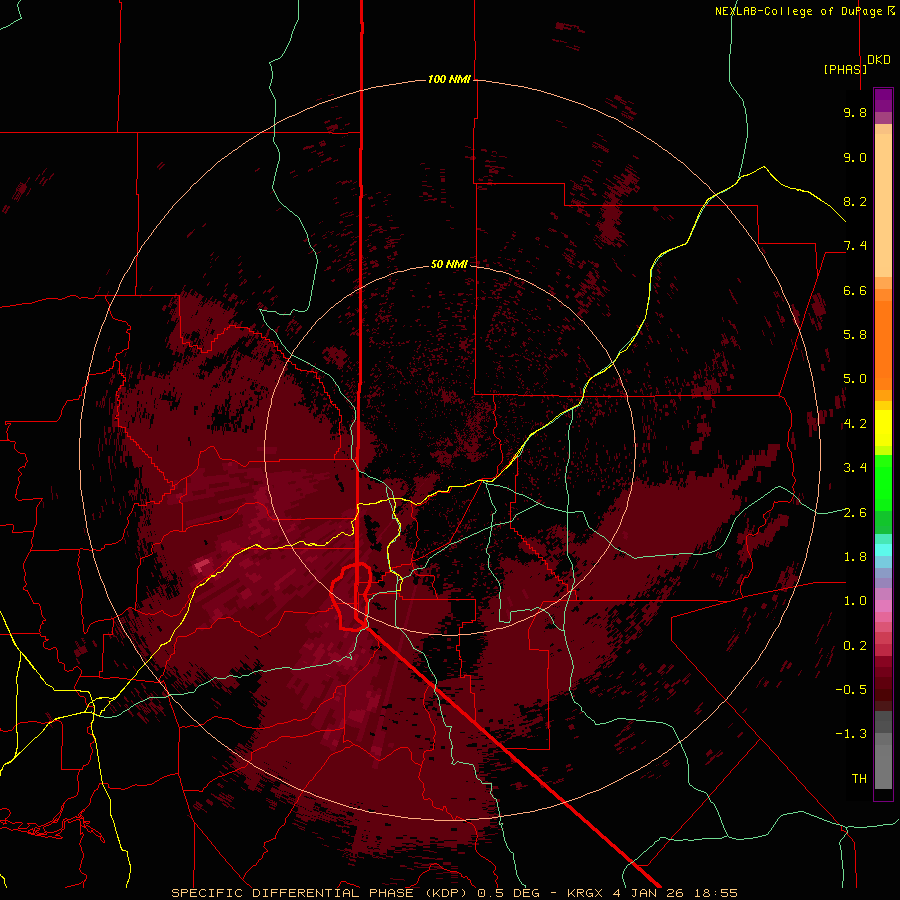Click the 3.4 value on the color scale
Screen dimensions: 900x900
[855, 468]
